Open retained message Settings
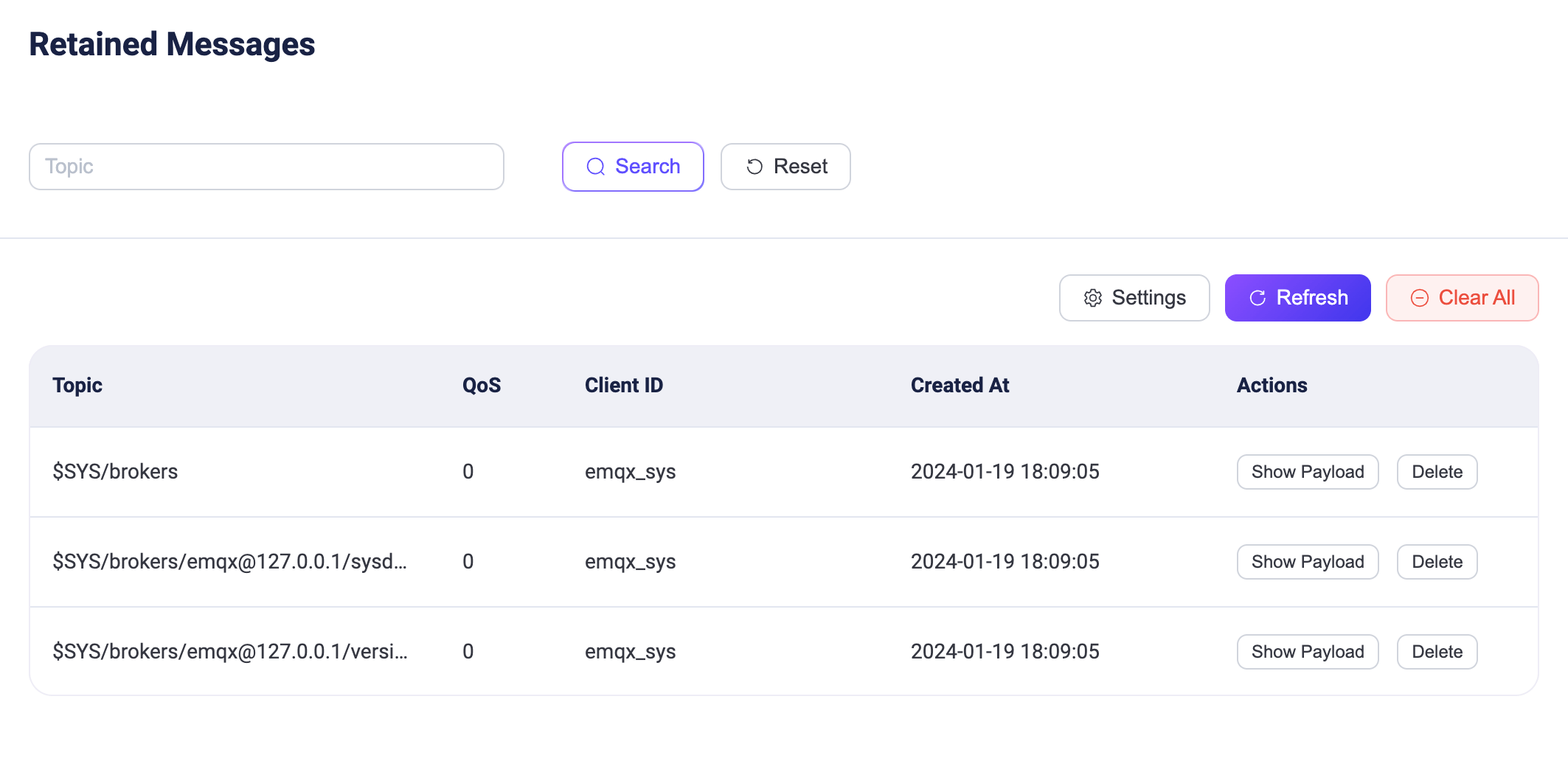The width and height of the screenshot is (1568, 775). point(1134,298)
